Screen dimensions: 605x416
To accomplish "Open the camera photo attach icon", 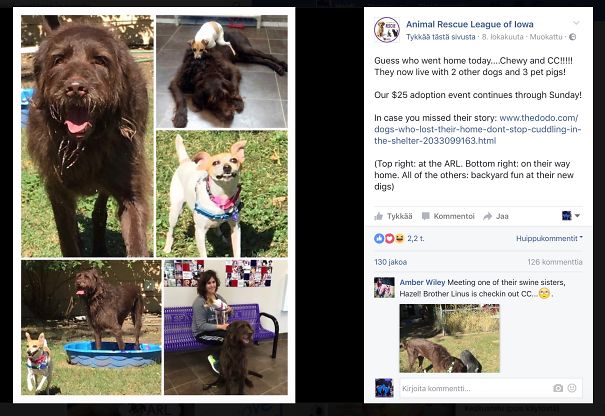I will coord(558,388).
